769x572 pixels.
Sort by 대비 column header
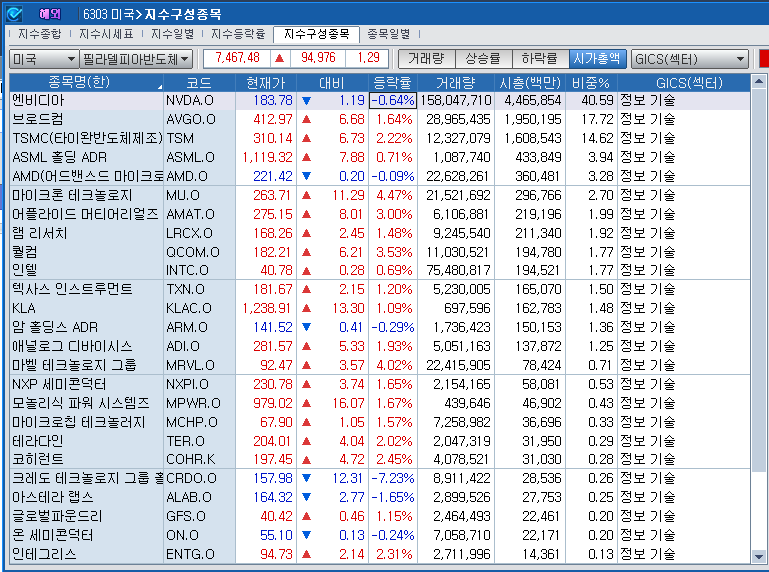pyautogui.click(x=332, y=82)
